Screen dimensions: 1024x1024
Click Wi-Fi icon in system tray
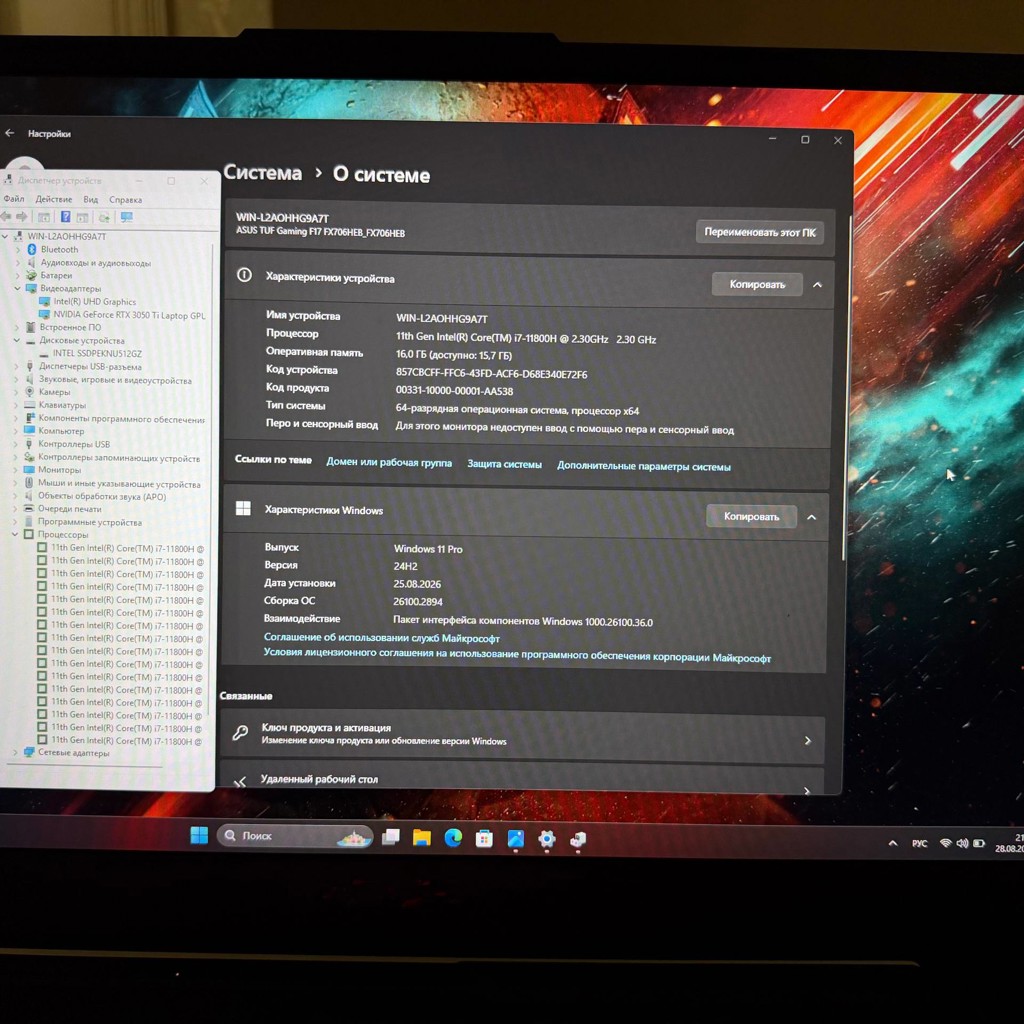(x=945, y=843)
